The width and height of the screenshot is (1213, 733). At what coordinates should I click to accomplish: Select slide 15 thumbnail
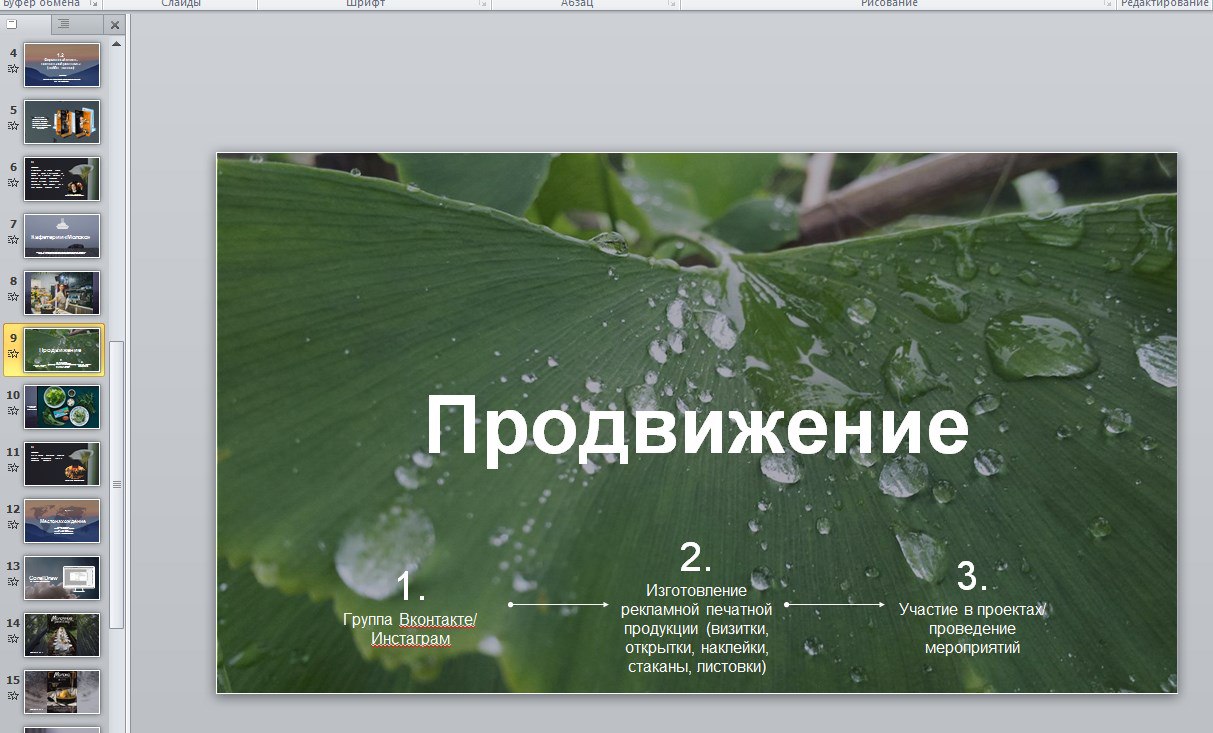pyautogui.click(x=62, y=692)
